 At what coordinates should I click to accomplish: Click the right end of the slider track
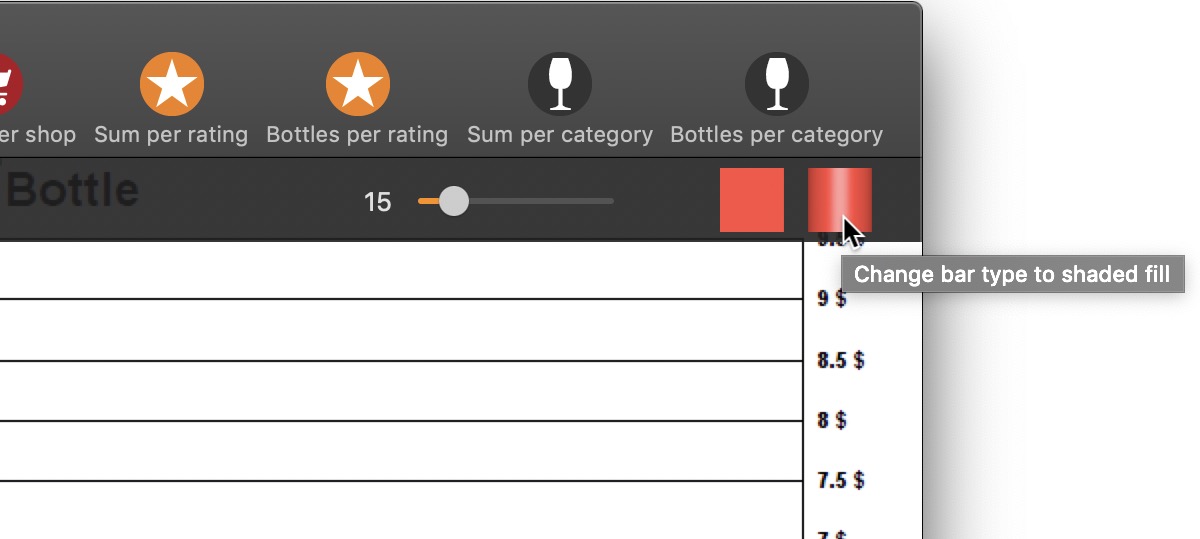point(609,201)
